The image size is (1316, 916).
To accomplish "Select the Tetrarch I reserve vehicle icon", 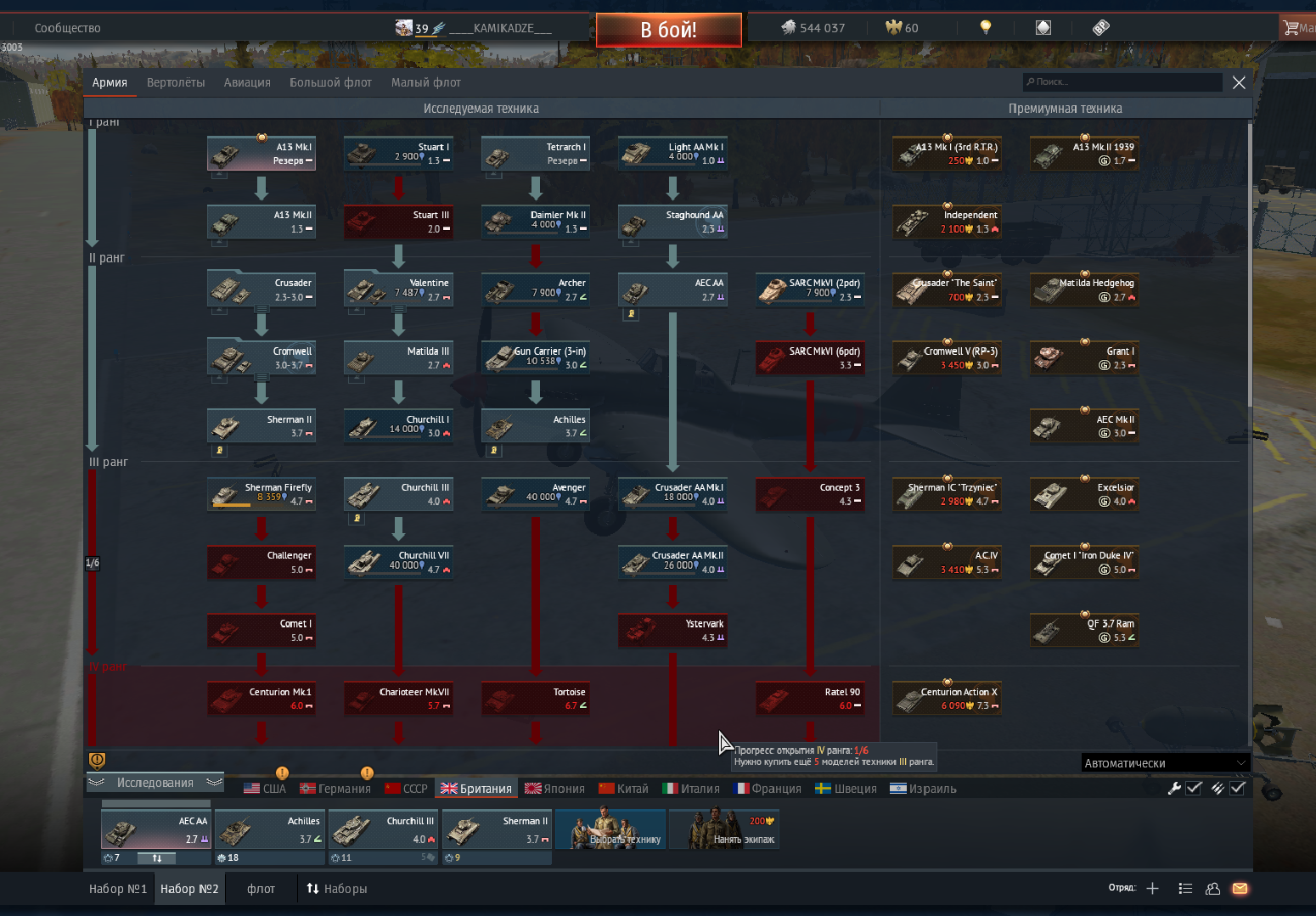I will click(x=498, y=155).
